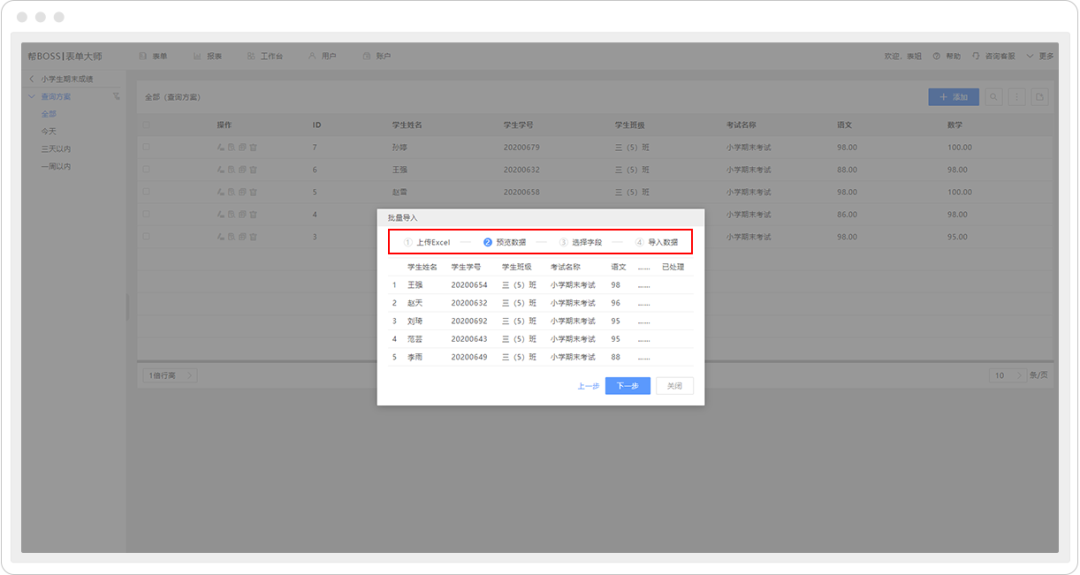Collapse the 查询方案 tree section

point(32,97)
